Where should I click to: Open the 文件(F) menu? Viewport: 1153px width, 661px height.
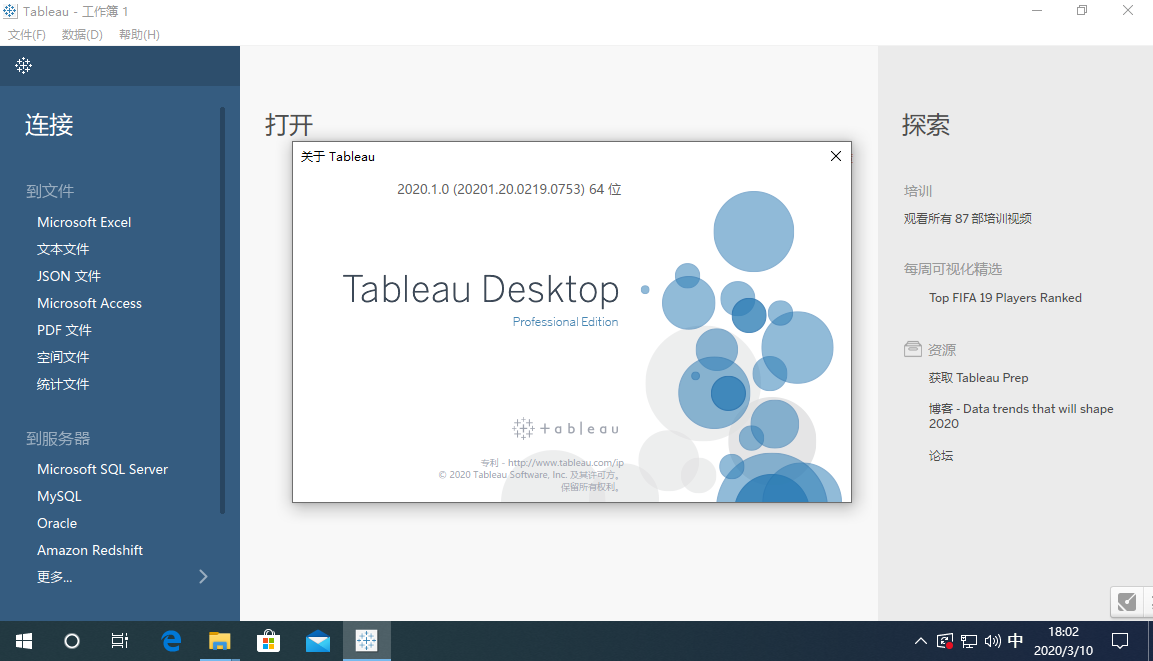coord(26,35)
